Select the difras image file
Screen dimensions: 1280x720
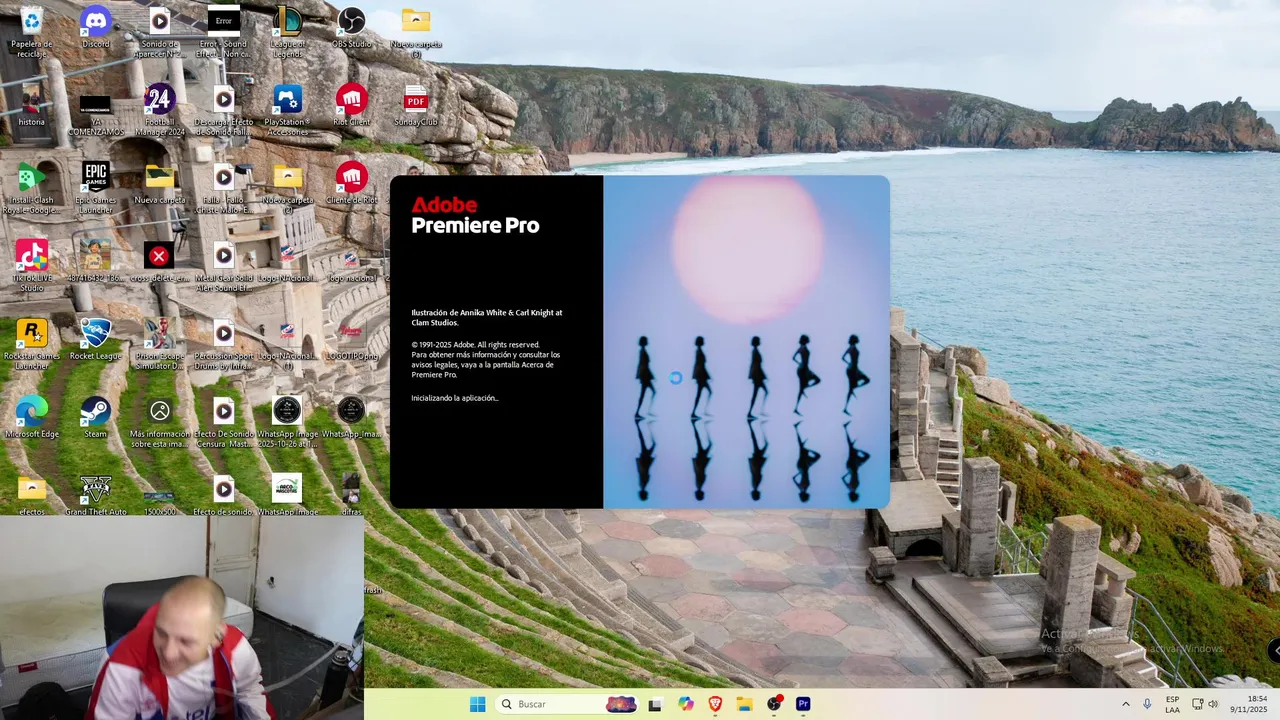351,495
